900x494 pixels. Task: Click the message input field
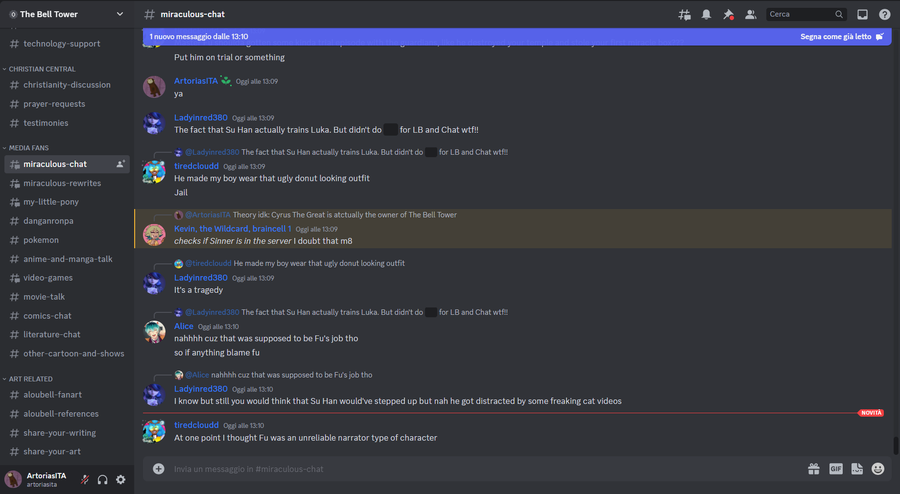coord(480,468)
